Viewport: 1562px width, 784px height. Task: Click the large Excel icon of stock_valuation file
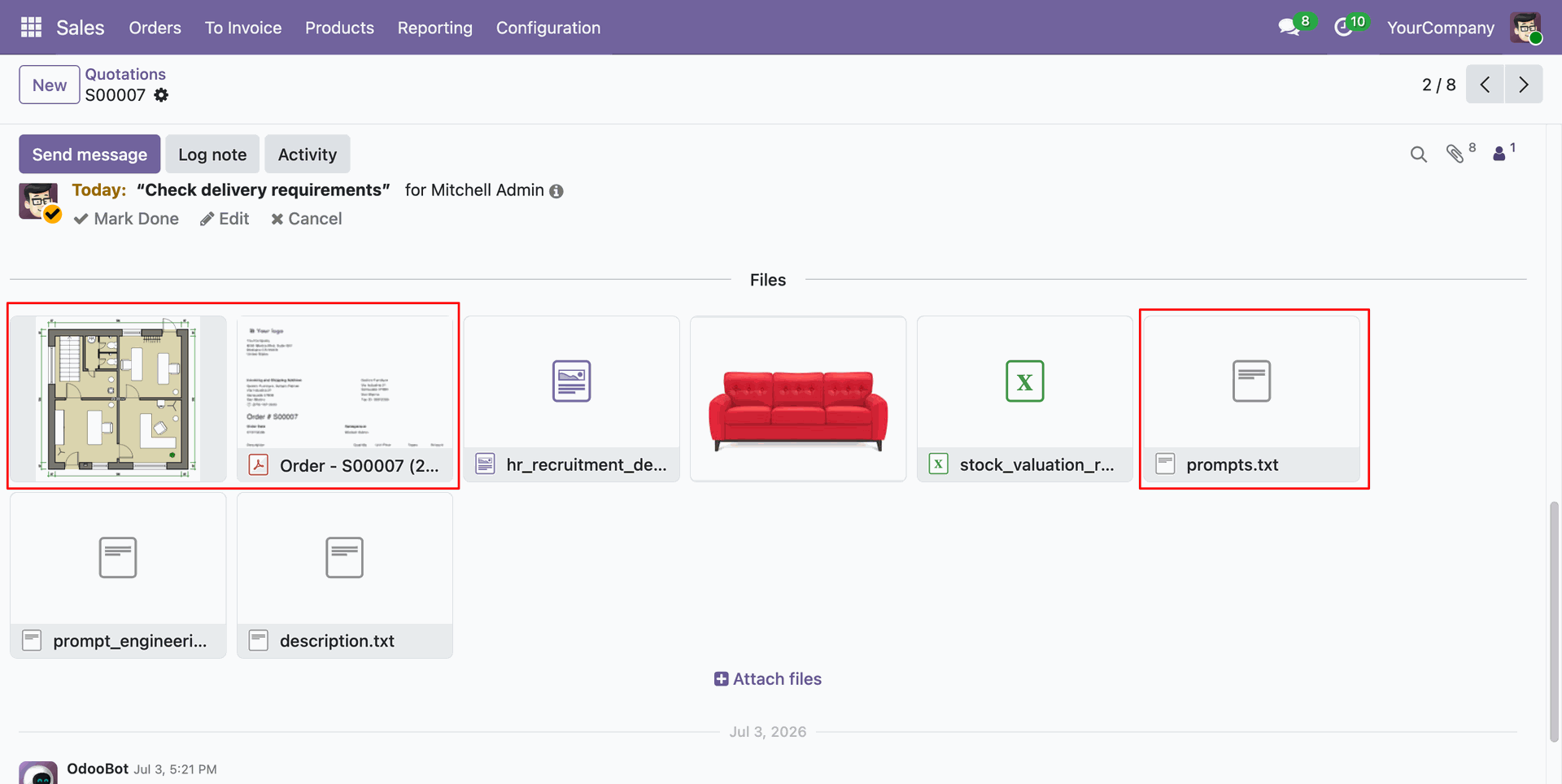point(1025,381)
